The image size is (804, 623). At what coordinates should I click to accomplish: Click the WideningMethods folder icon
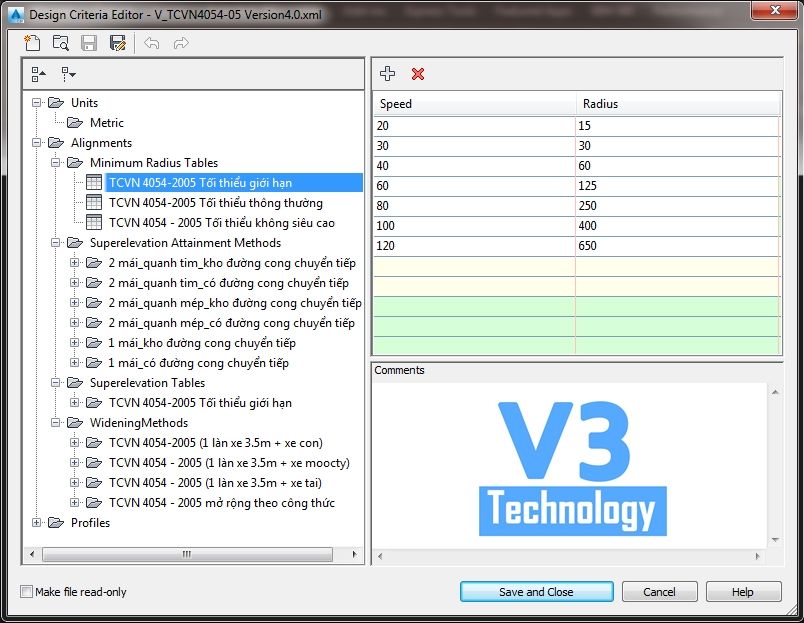pyautogui.click(x=75, y=423)
